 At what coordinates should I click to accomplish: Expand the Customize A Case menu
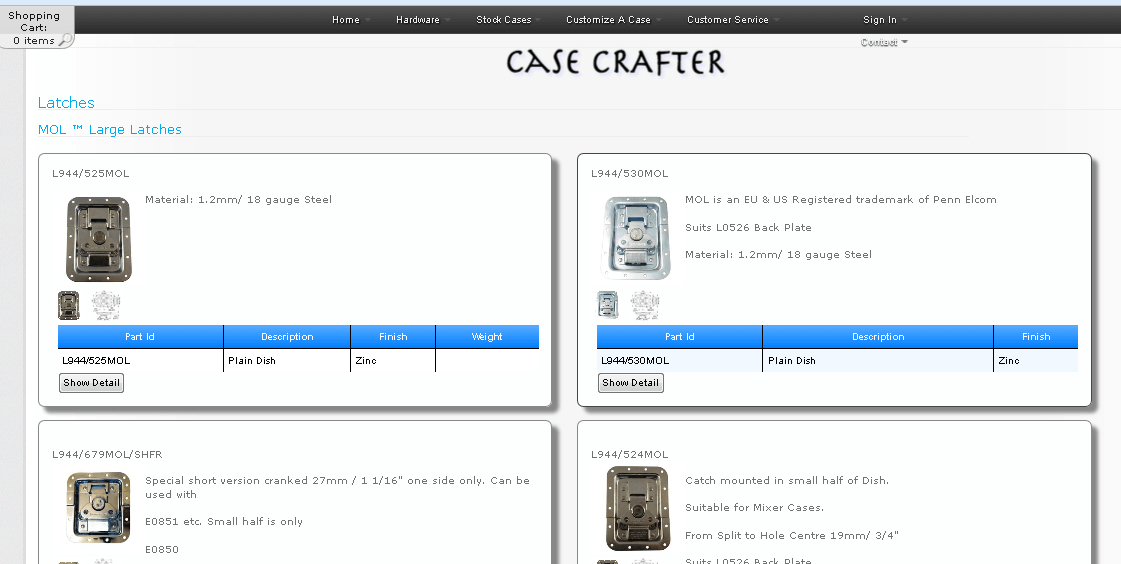[x=613, y=20]
